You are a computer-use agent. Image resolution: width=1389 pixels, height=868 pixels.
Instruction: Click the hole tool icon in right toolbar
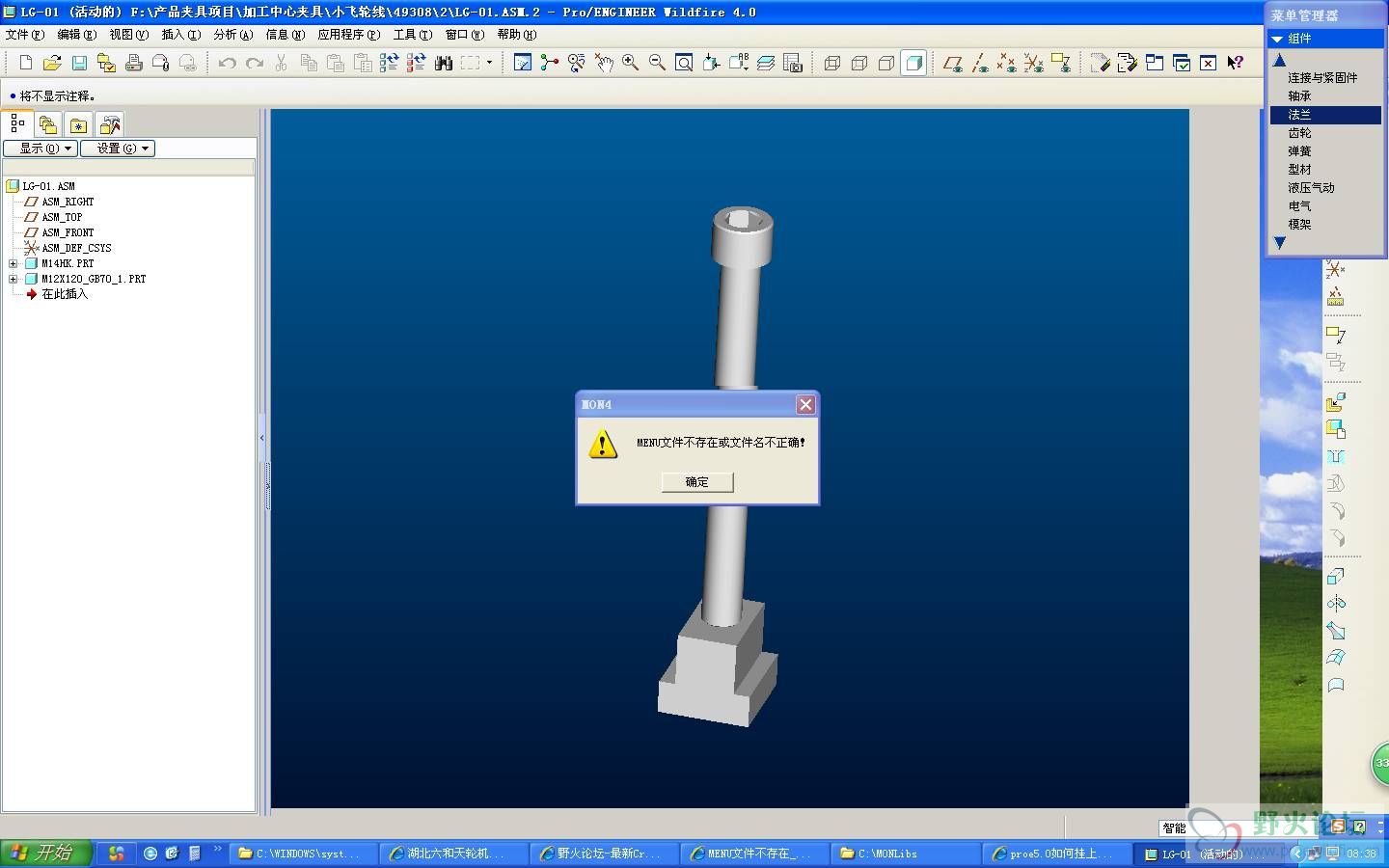pos(1336,457)
